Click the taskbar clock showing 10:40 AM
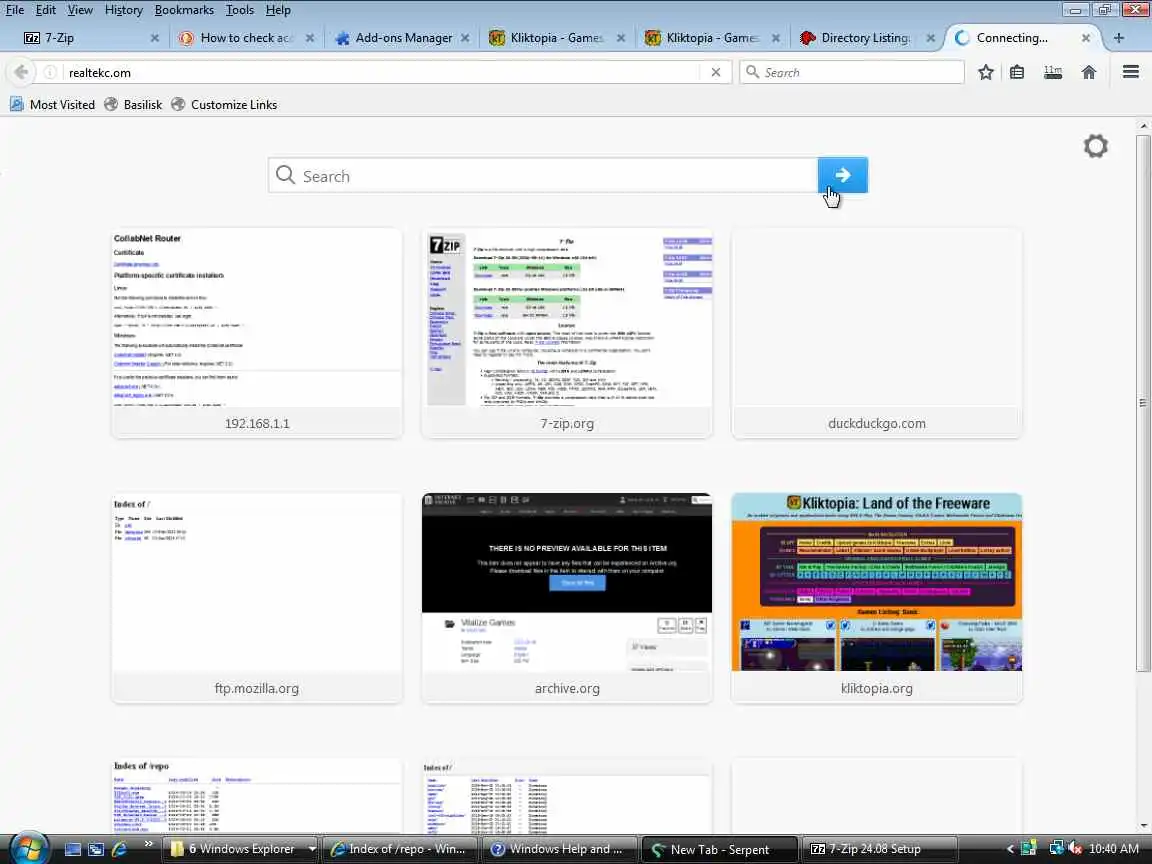1152x864 pixels. (x=1114, y=849)
